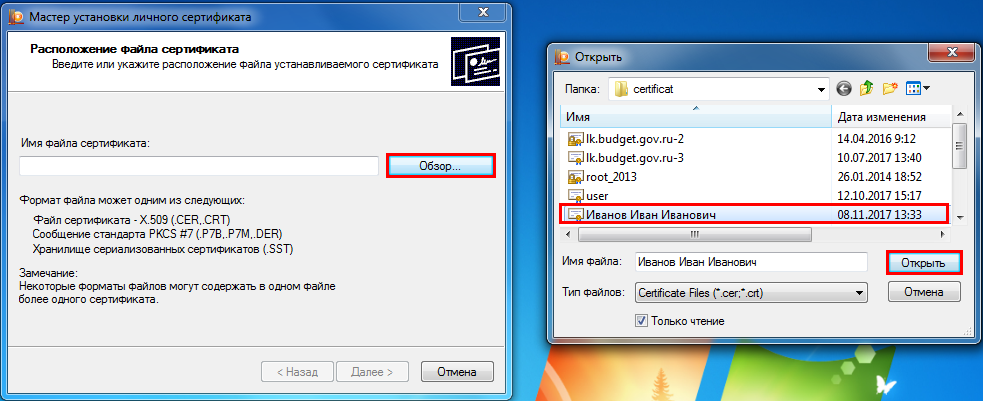Go up one folder level icon
Image resolution: width=983 pixels, height=401 pixels.
[x=866, y=89]
